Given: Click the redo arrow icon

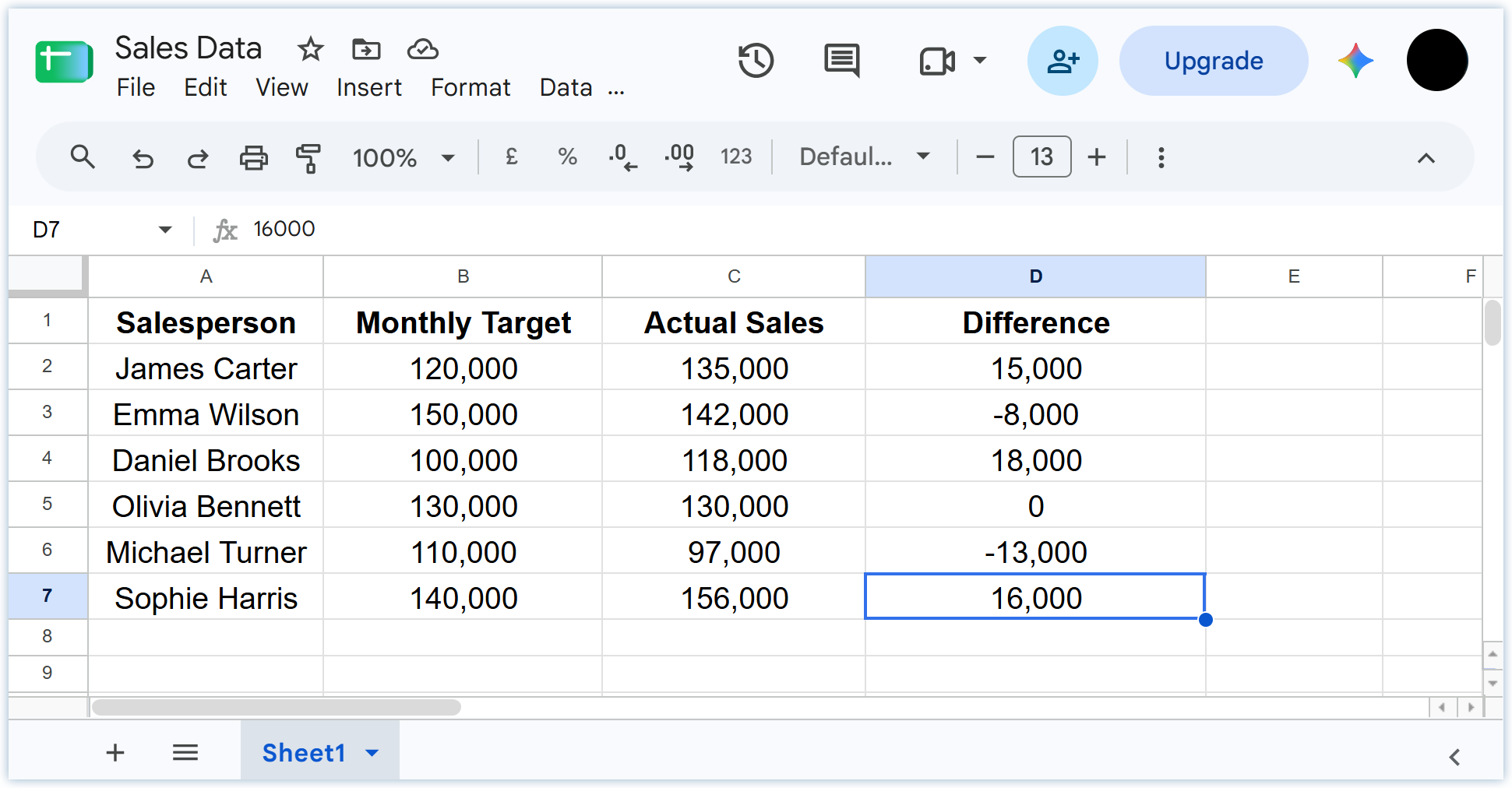Looking at the screenshot, I should coord(198,158).
